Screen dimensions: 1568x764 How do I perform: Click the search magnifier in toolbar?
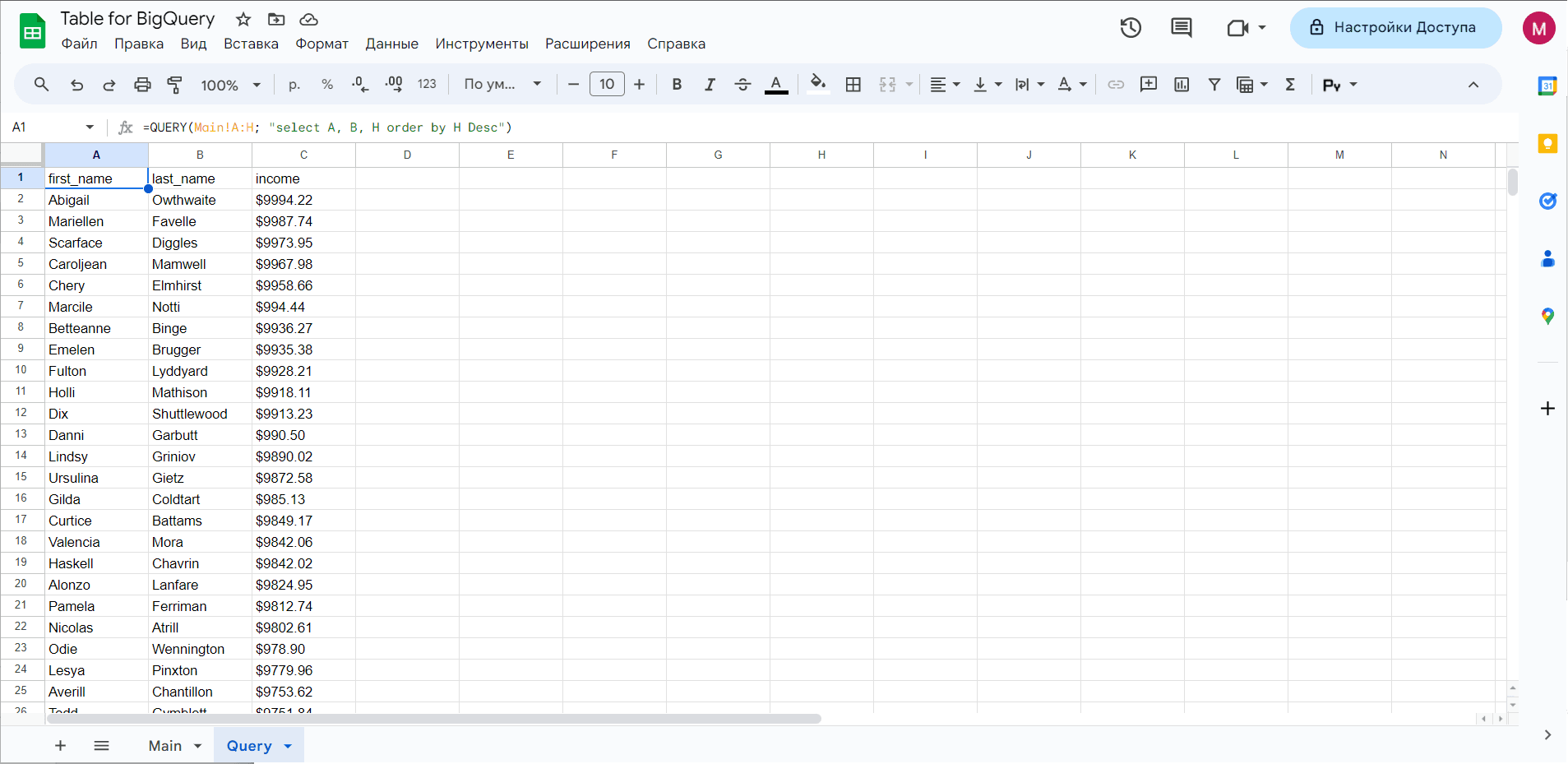tap(41, 84)
